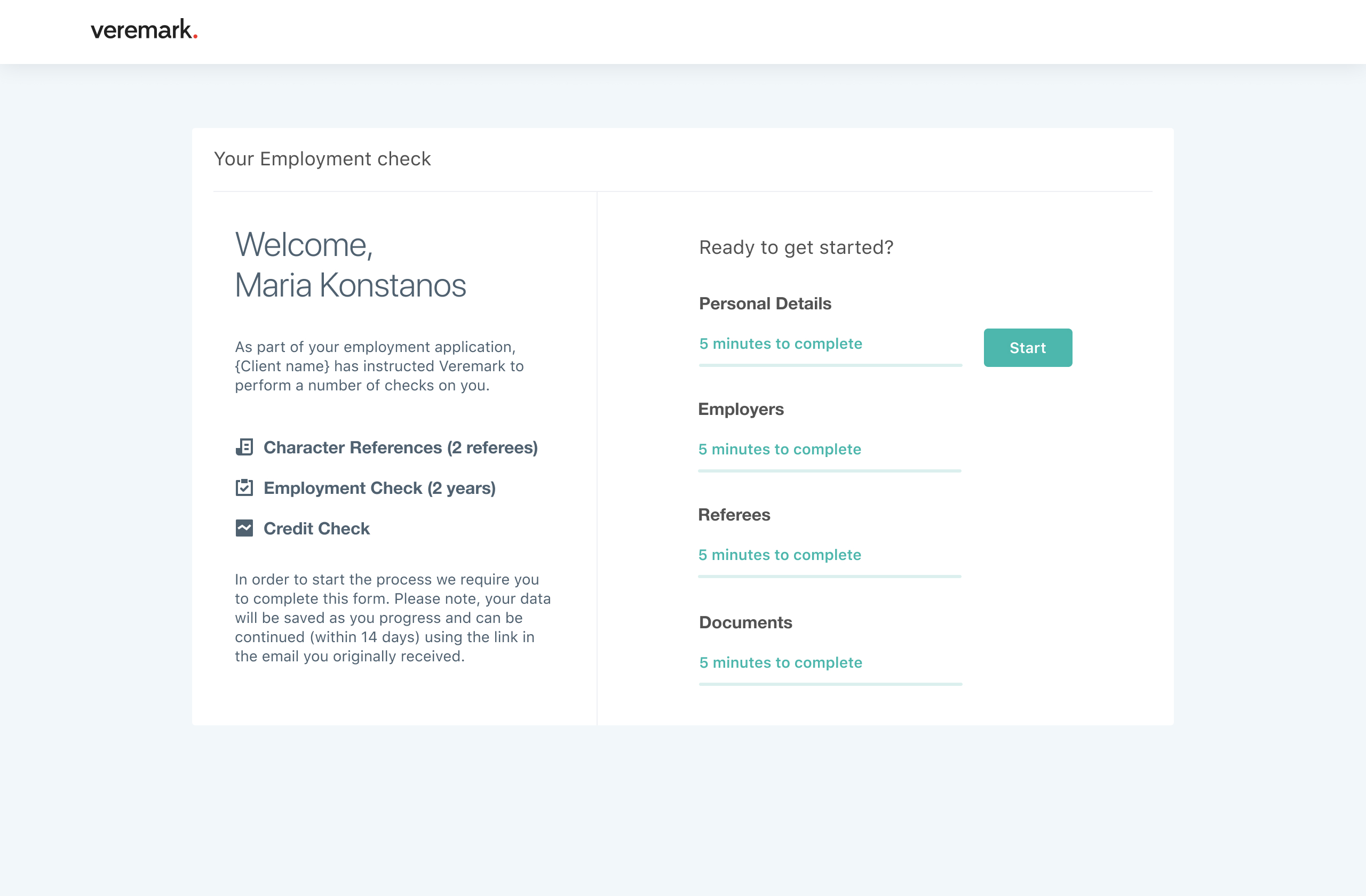Click Personal Details '5 minutes to complete'
This screenshot has height=896, width=1366.
click(x=780, y=343)
